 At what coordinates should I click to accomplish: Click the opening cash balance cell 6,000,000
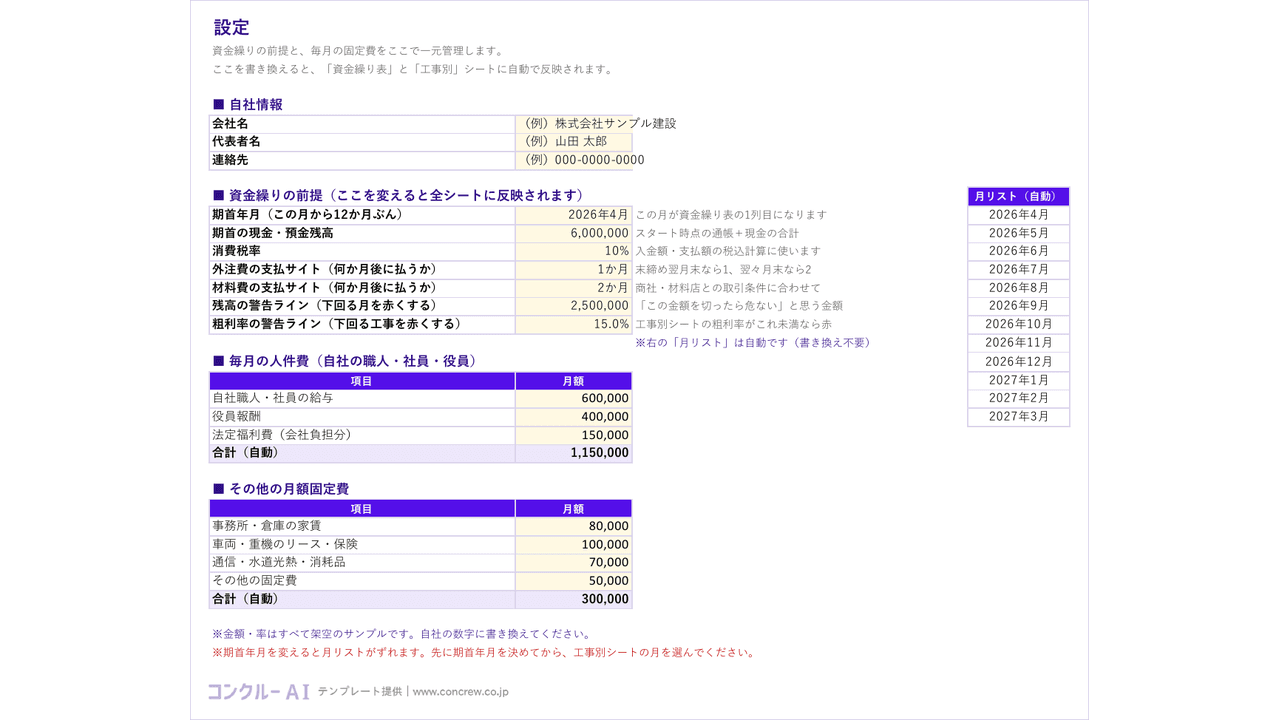pos(574,233)
